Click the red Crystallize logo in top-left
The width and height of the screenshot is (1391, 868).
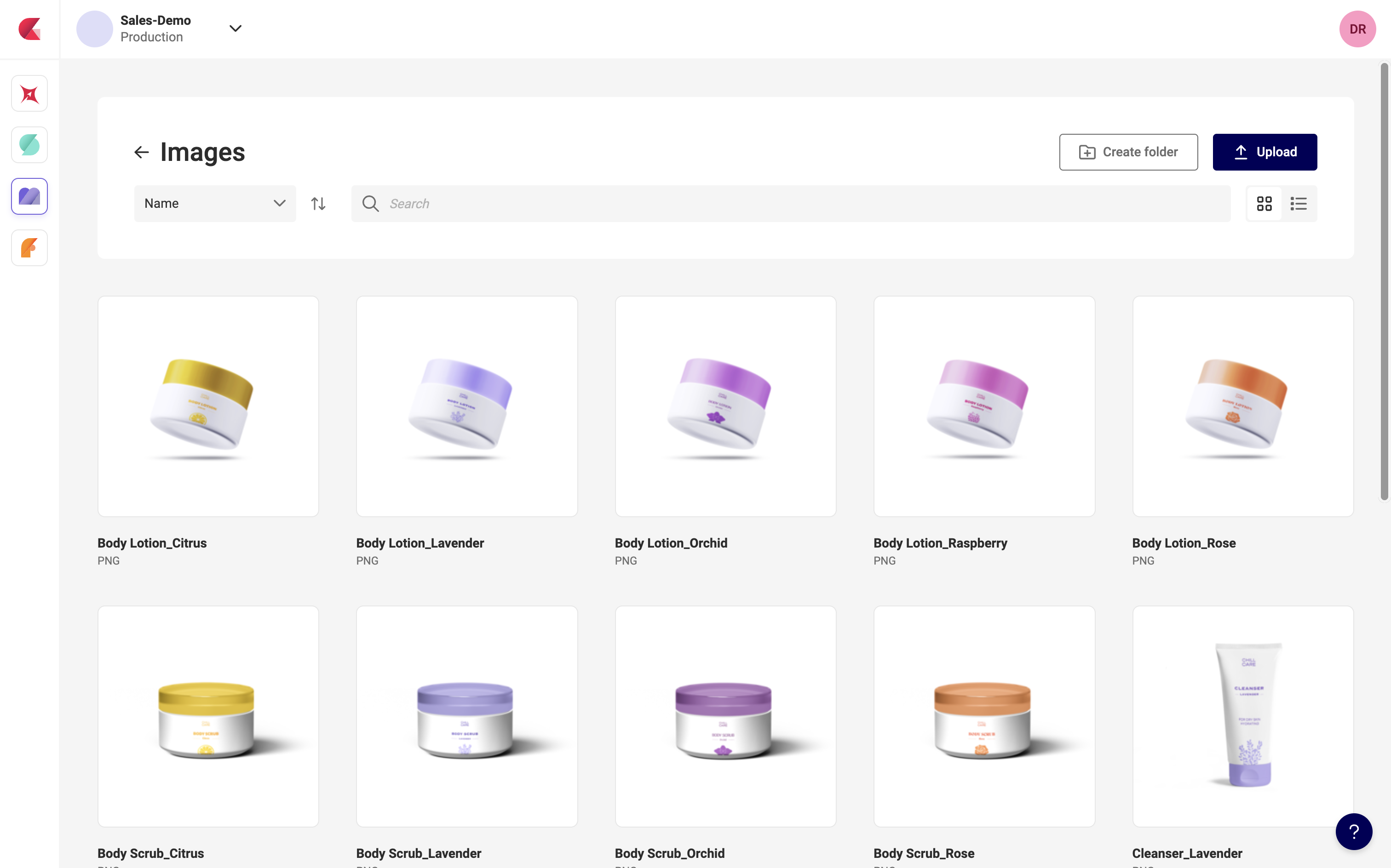[29, 29]
